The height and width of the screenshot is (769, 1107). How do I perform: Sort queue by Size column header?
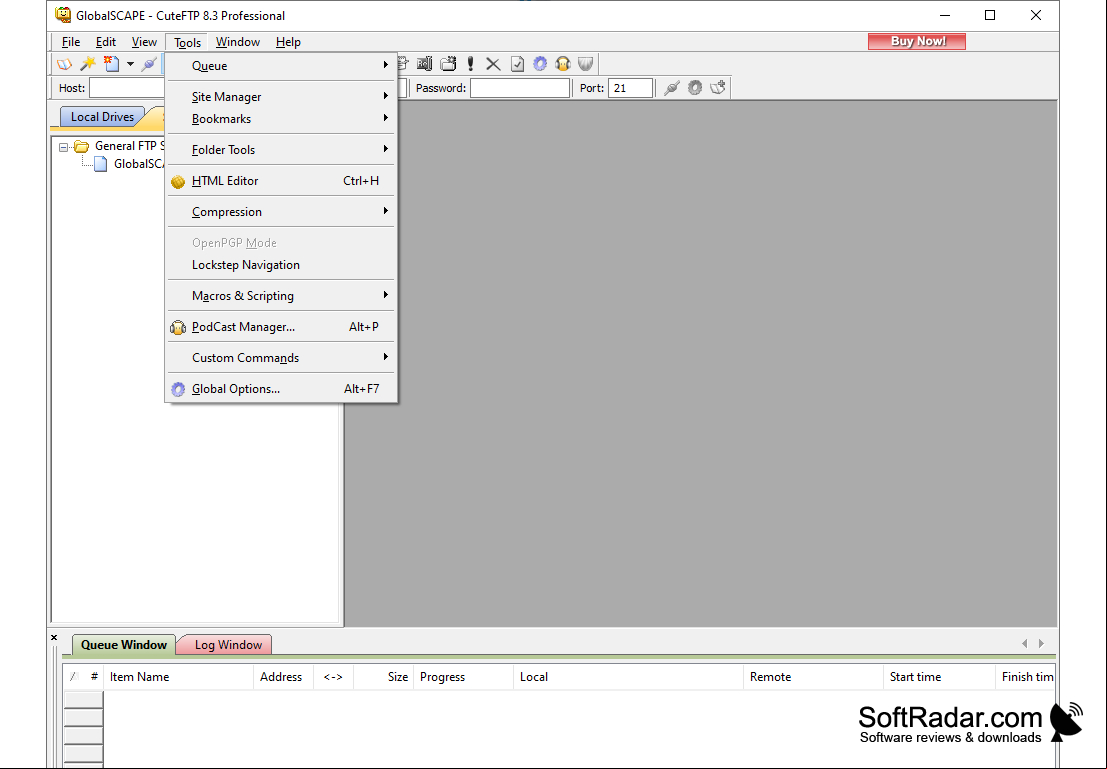click(x=383, y=676)
